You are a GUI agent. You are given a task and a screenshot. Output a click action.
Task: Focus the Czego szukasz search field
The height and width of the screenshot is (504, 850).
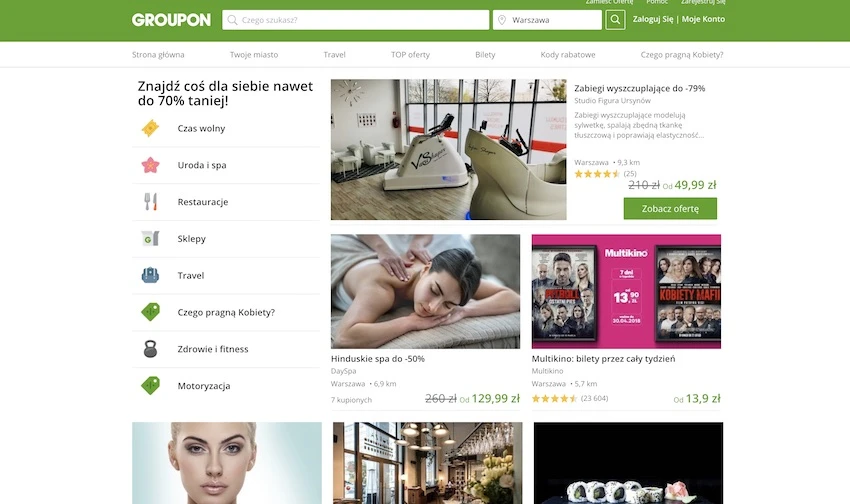point(356,20)
